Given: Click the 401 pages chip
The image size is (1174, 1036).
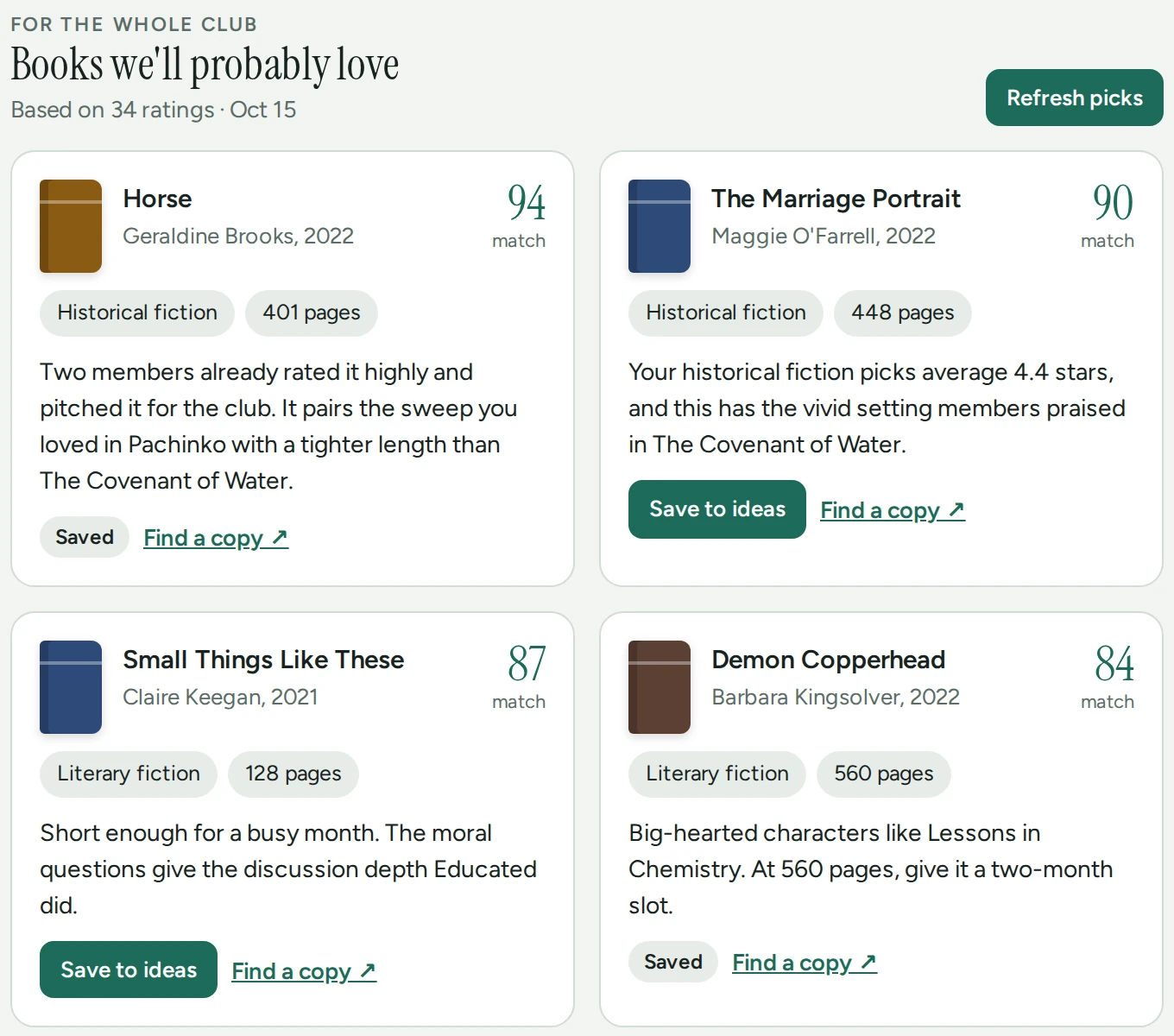Looking at the screenshot, I should 312,313.
